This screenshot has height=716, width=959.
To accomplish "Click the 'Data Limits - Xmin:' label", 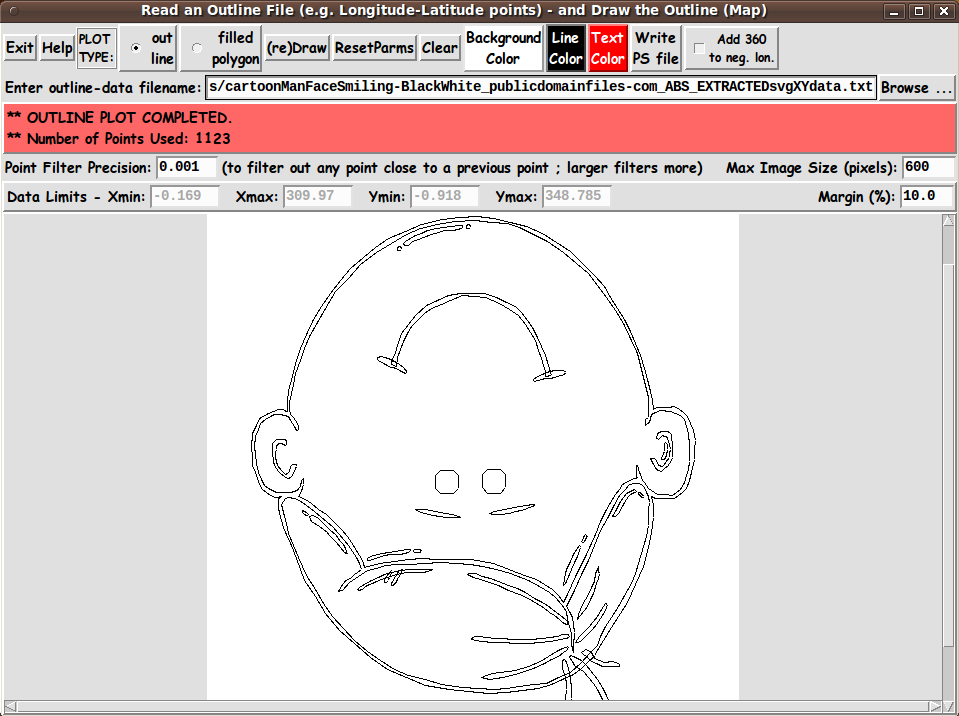I will [76, 197].
